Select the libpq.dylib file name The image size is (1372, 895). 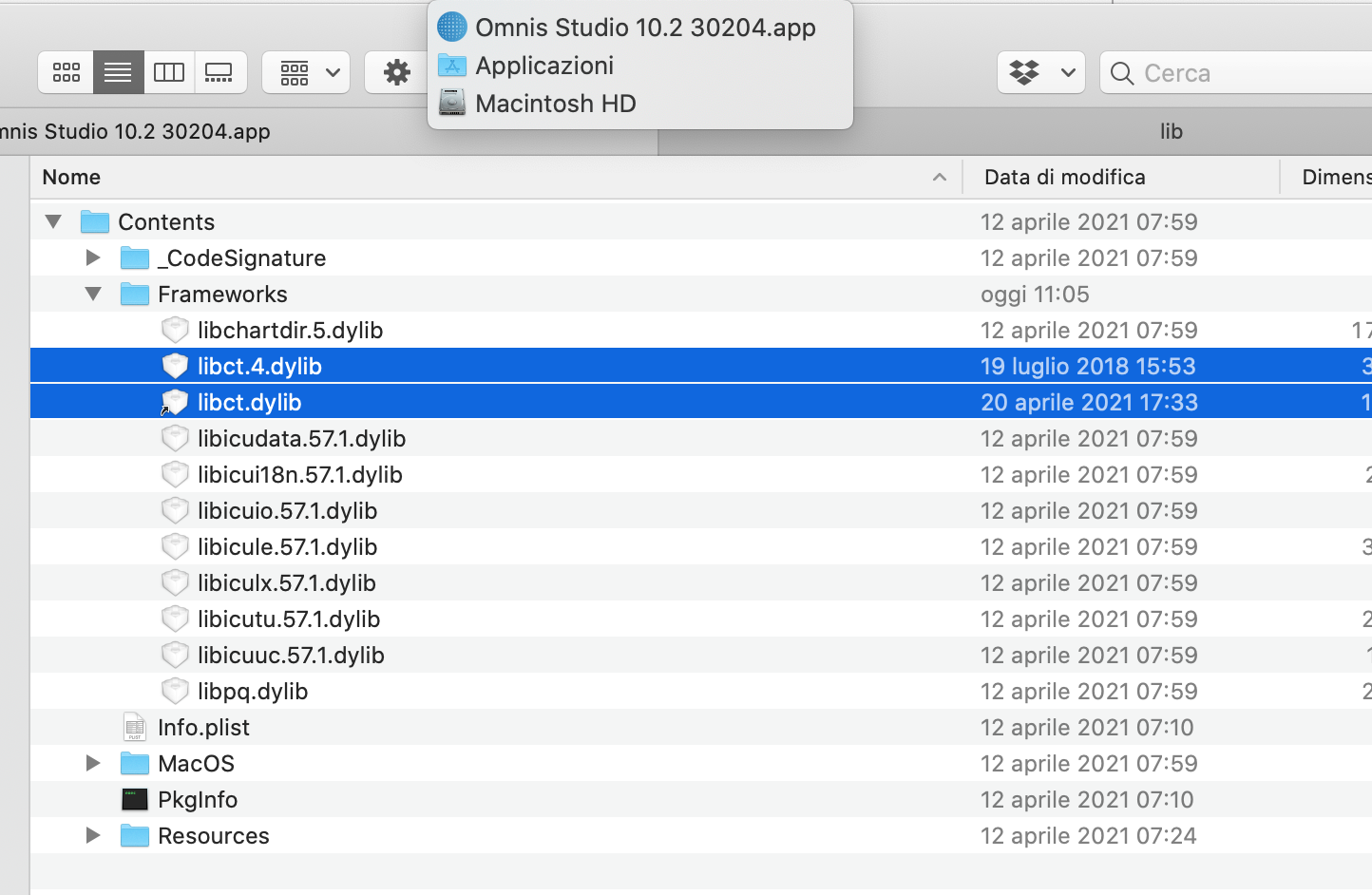pos(253,691)
